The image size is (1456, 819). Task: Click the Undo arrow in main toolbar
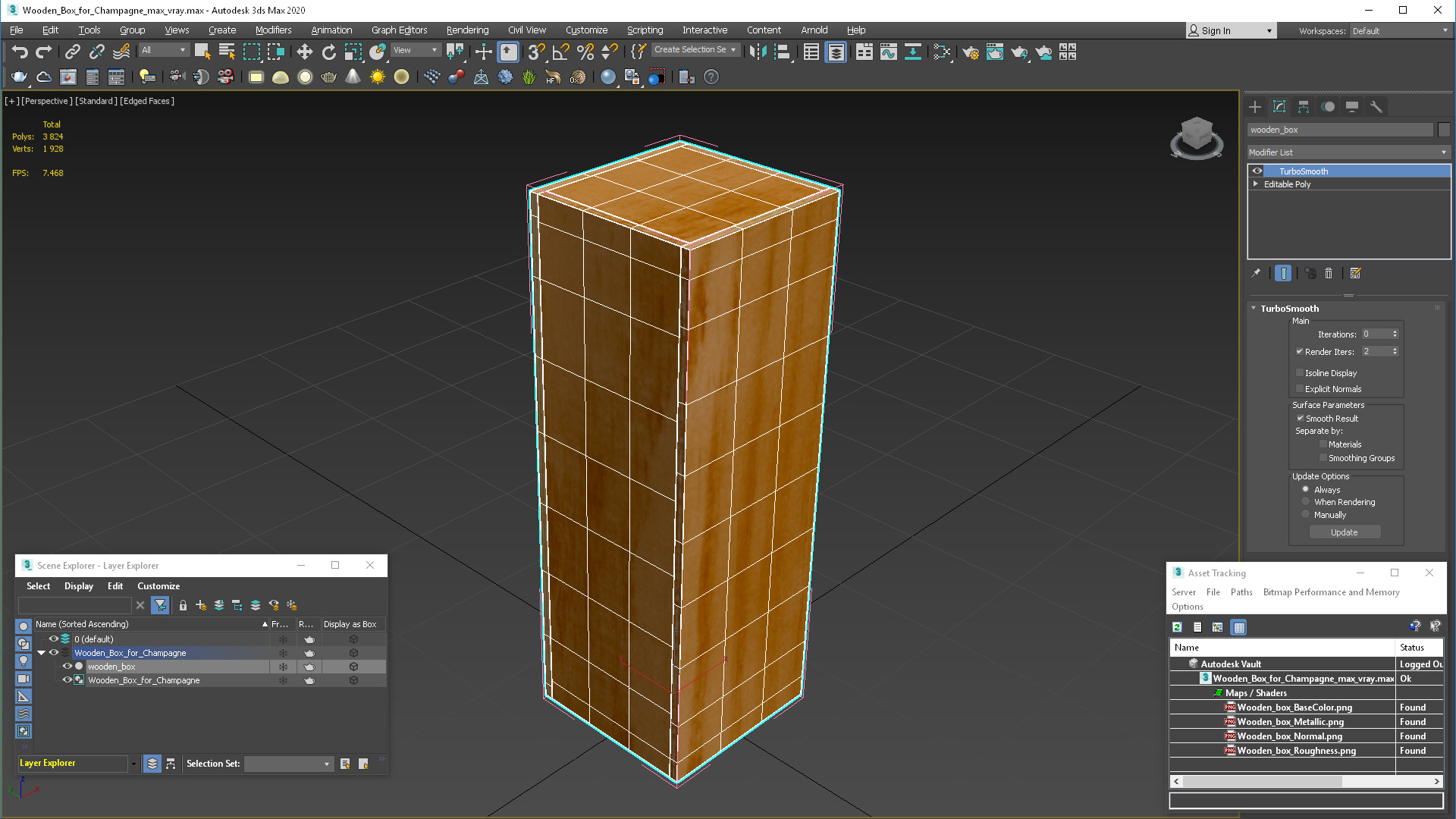point(20,52)
